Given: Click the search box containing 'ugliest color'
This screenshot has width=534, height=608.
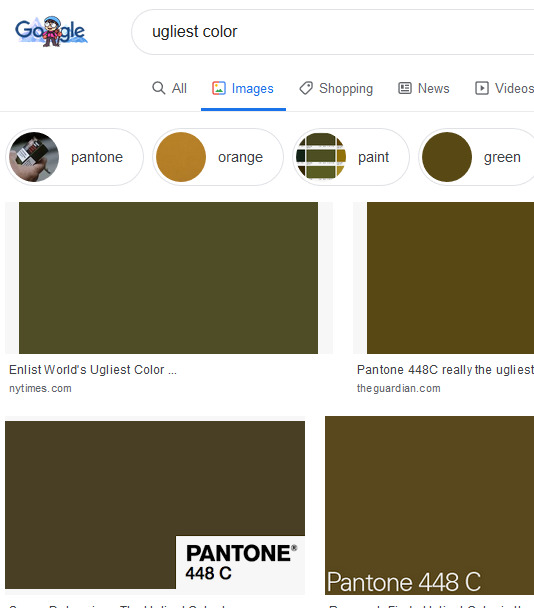Looking at the screenshot, I should [334, 32].
